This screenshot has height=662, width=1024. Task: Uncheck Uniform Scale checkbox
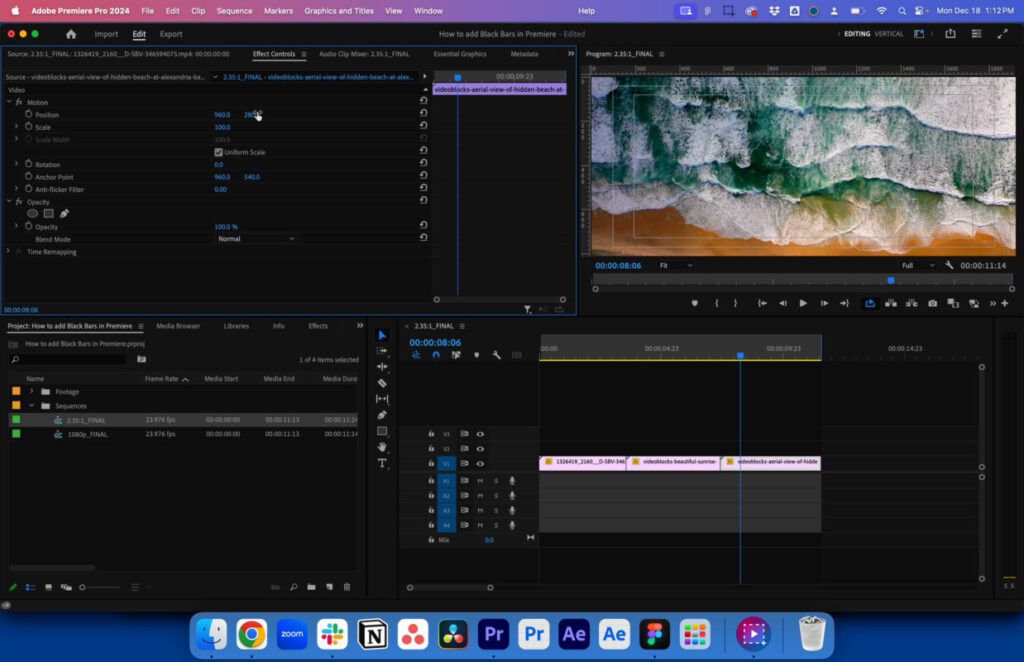click(219, 152)
